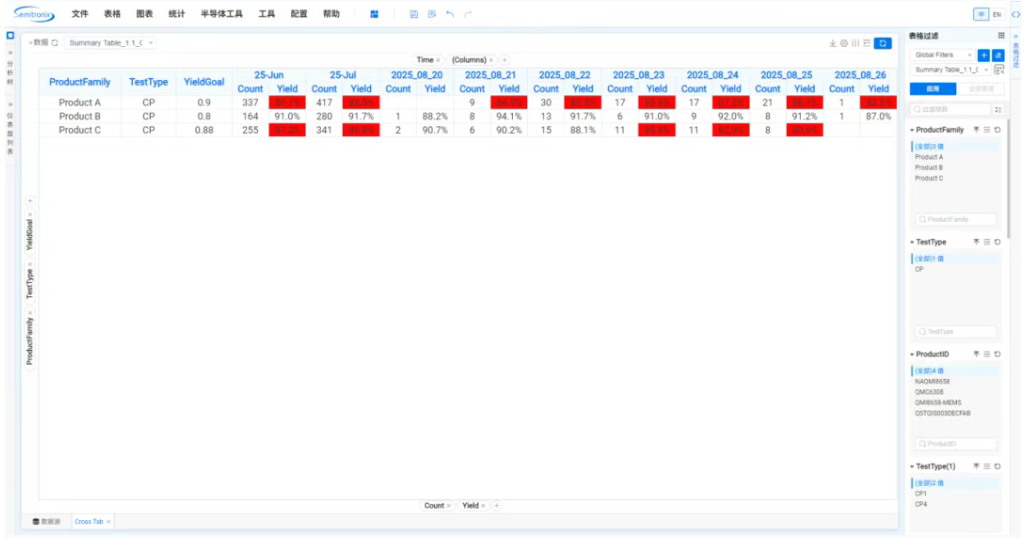This screenshot has height=538, width=1026.
Task: Open the grid icon in the filter panel header
Action: tap(1001, 35)
